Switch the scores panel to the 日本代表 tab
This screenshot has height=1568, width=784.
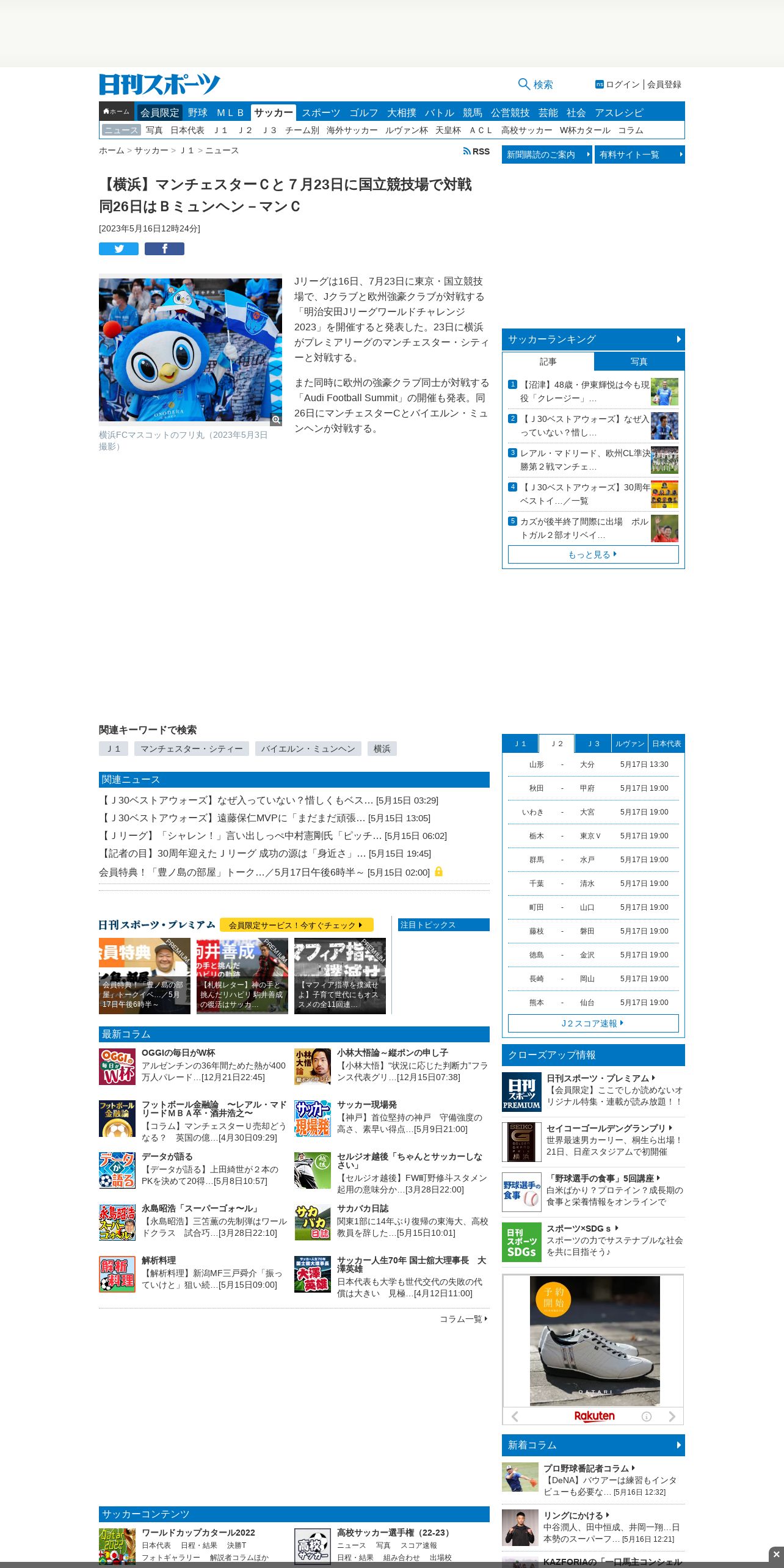[667, 744]
